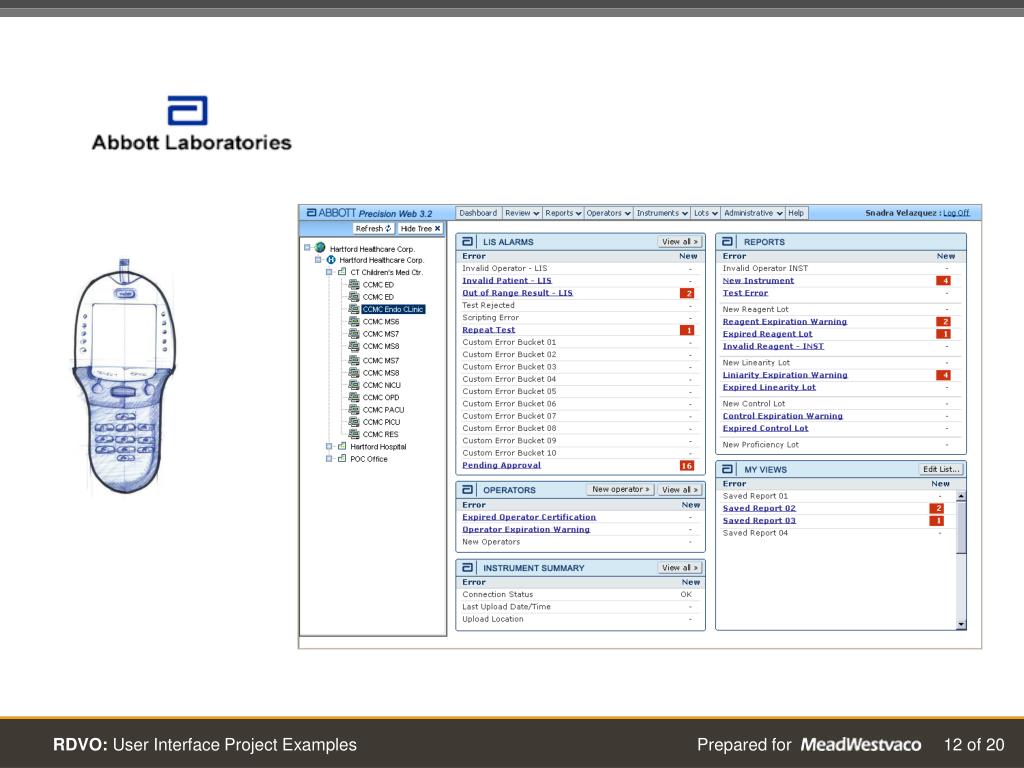Click the CCMC OPD device icon
The image size is (1024, 768).
tap(354, 397)
